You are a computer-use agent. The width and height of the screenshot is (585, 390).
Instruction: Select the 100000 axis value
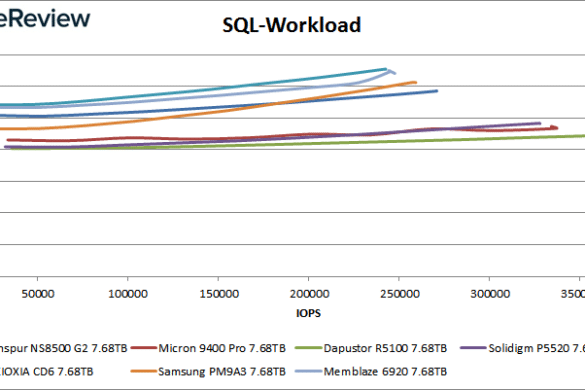tap(128, 294)
